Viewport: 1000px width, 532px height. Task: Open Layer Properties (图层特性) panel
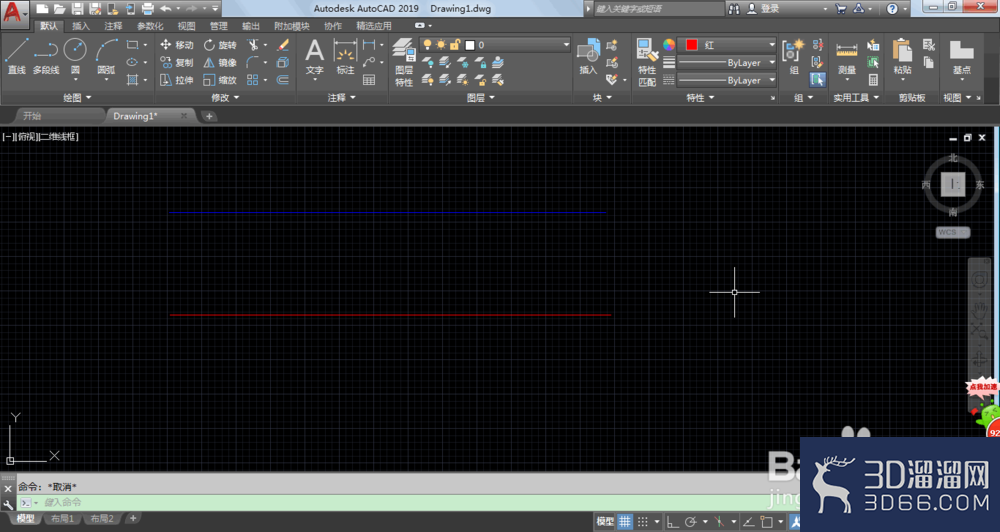pos(404,62)
